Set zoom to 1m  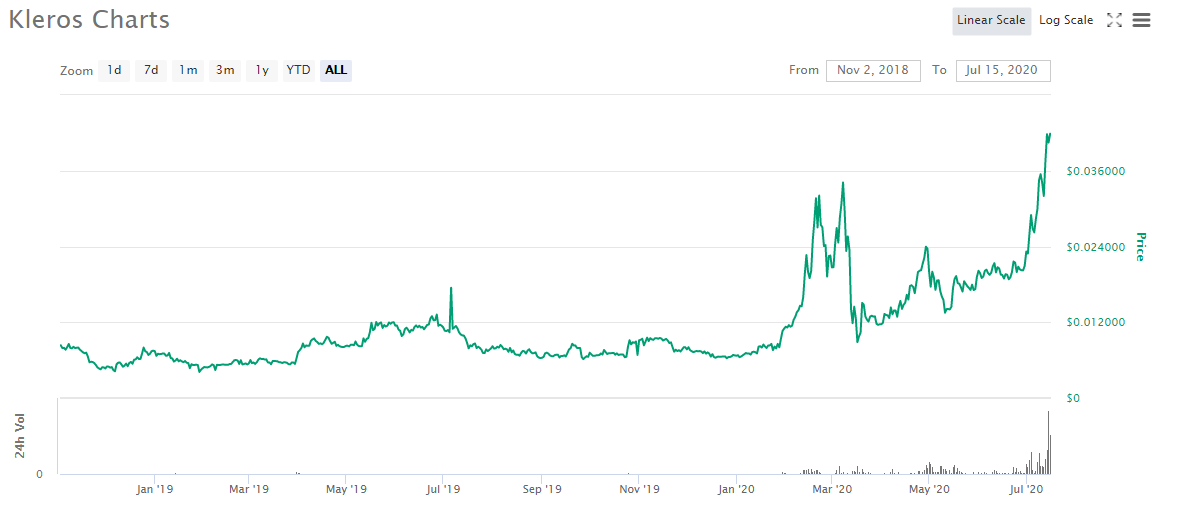(188, 71)
